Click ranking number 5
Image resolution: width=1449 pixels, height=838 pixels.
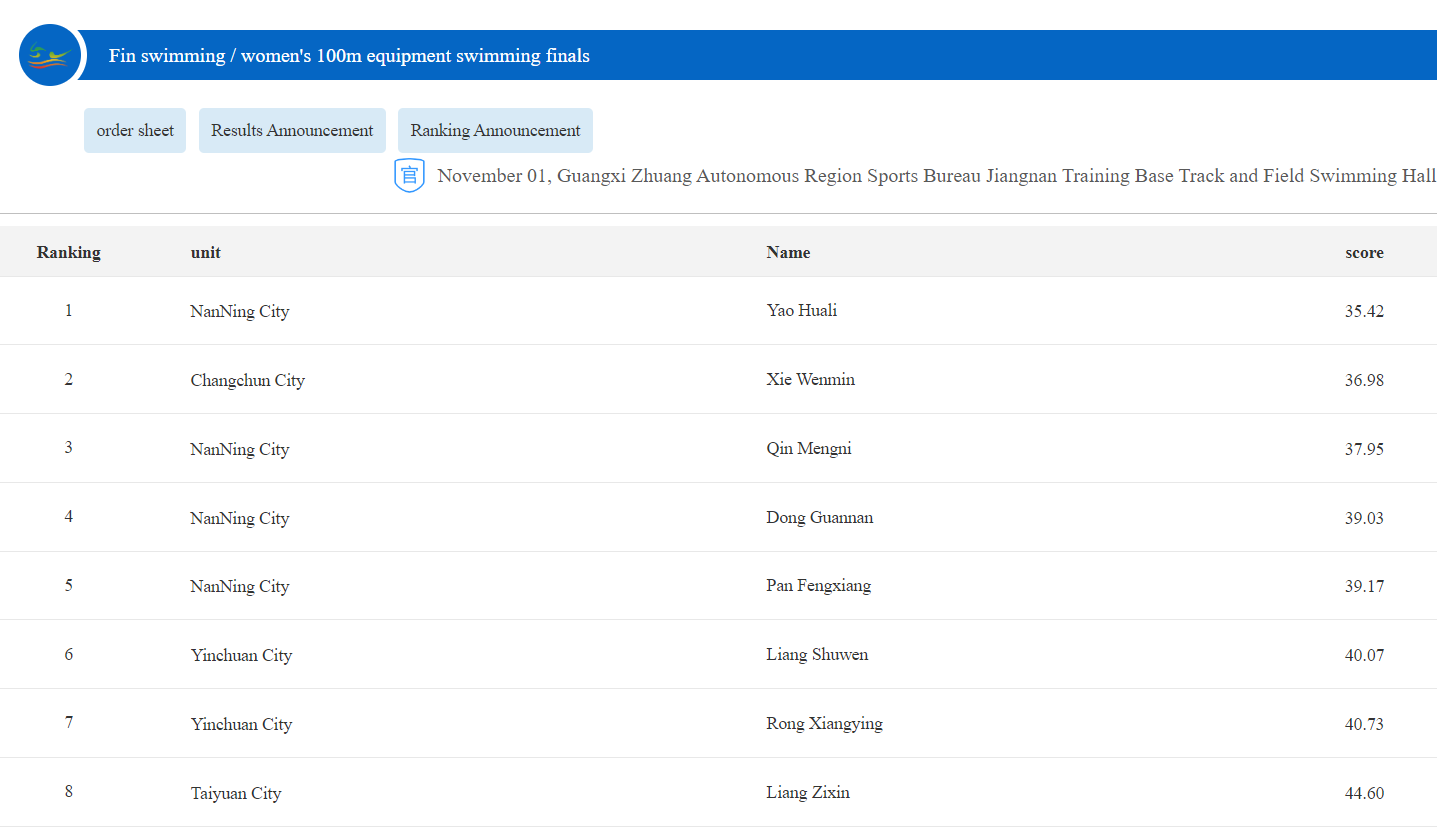(x=69, y=586)
